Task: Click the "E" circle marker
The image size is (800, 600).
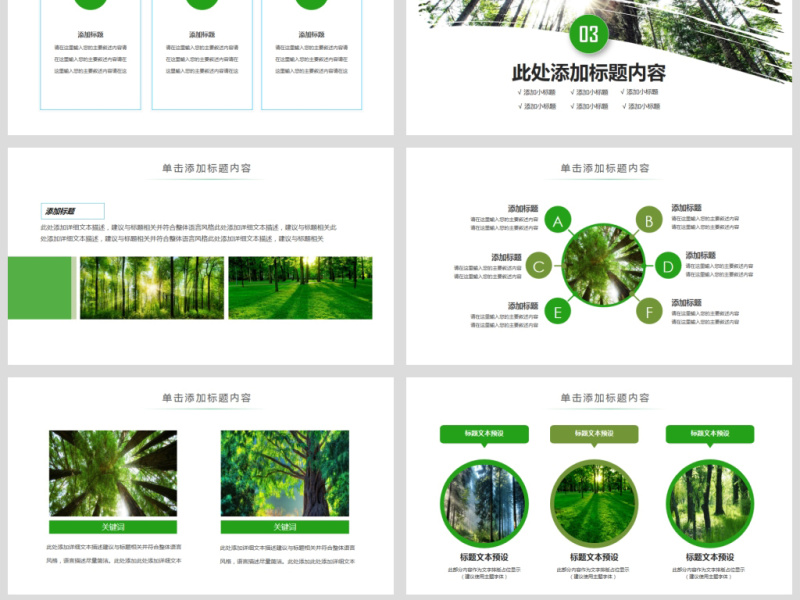Action: click(559, 309)
